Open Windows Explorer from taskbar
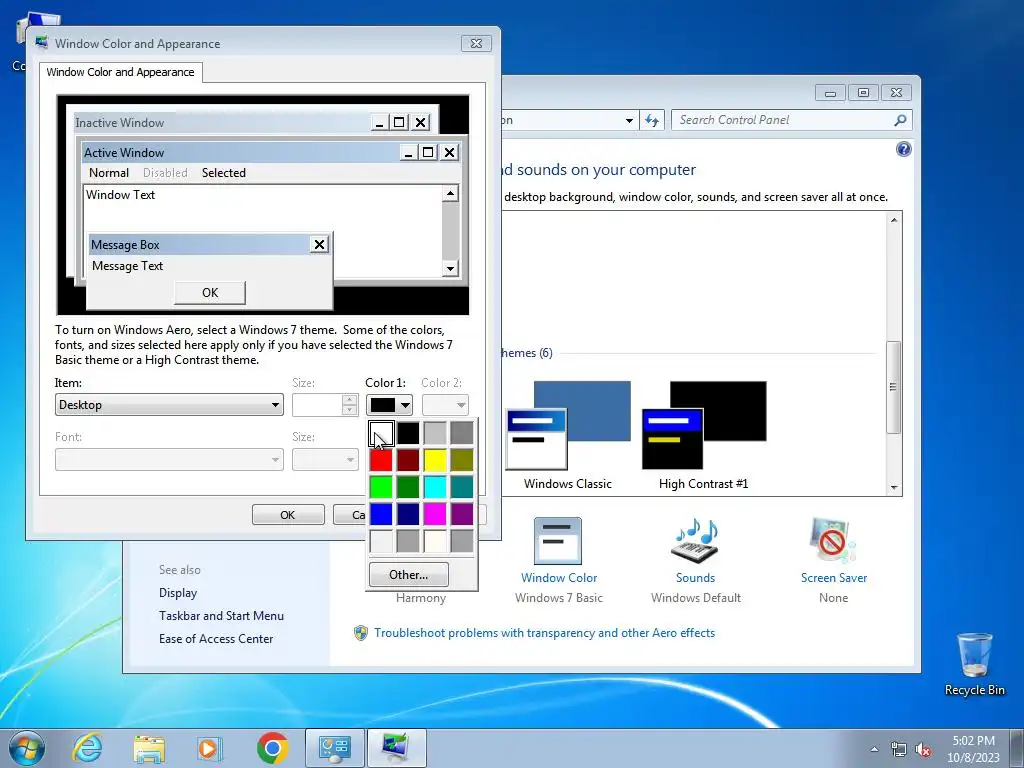The image size is (1024, 768). coord(149,748)
